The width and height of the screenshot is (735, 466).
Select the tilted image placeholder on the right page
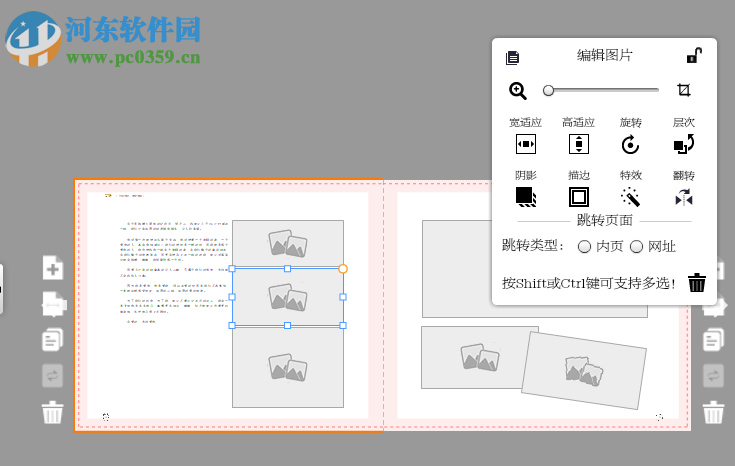click(584, 370)
